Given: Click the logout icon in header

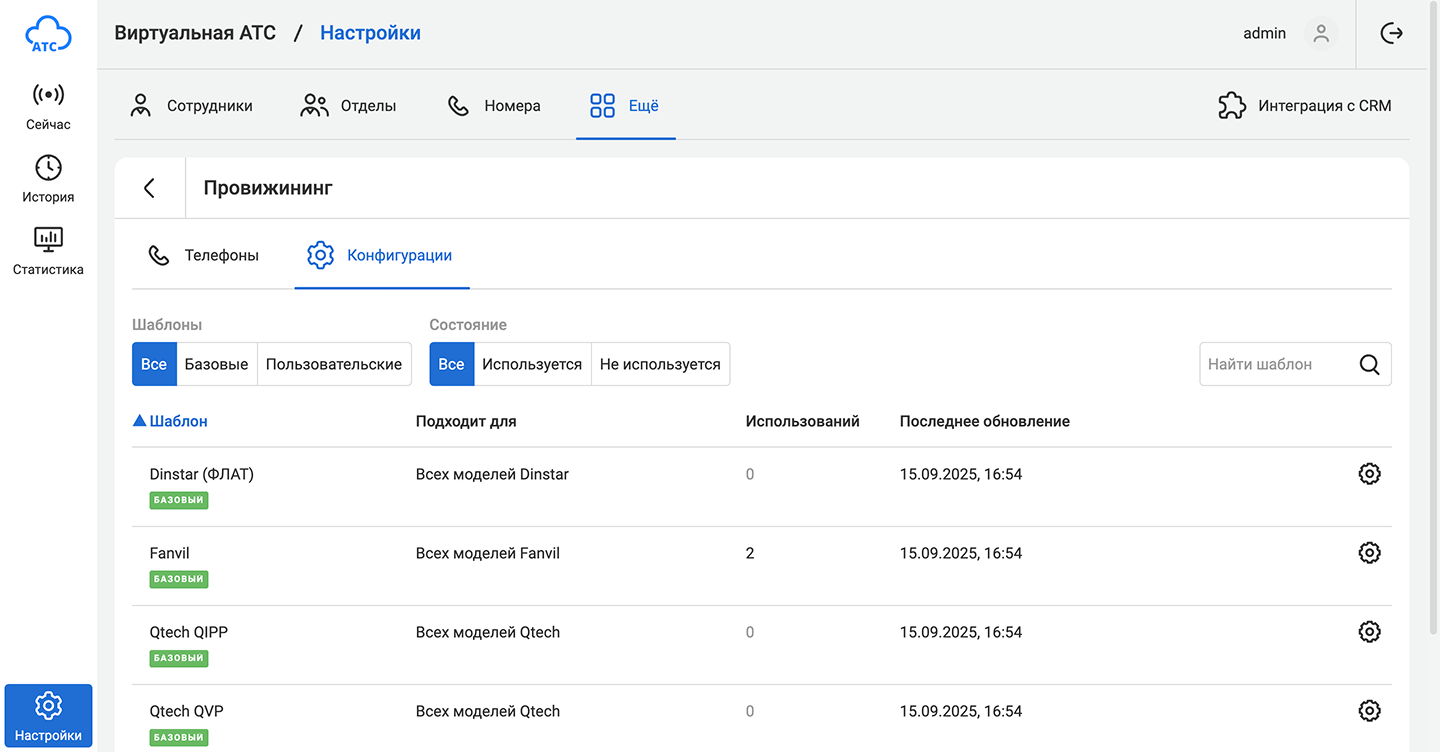Looking at the screenshot, I should [x=1391, y=34].
